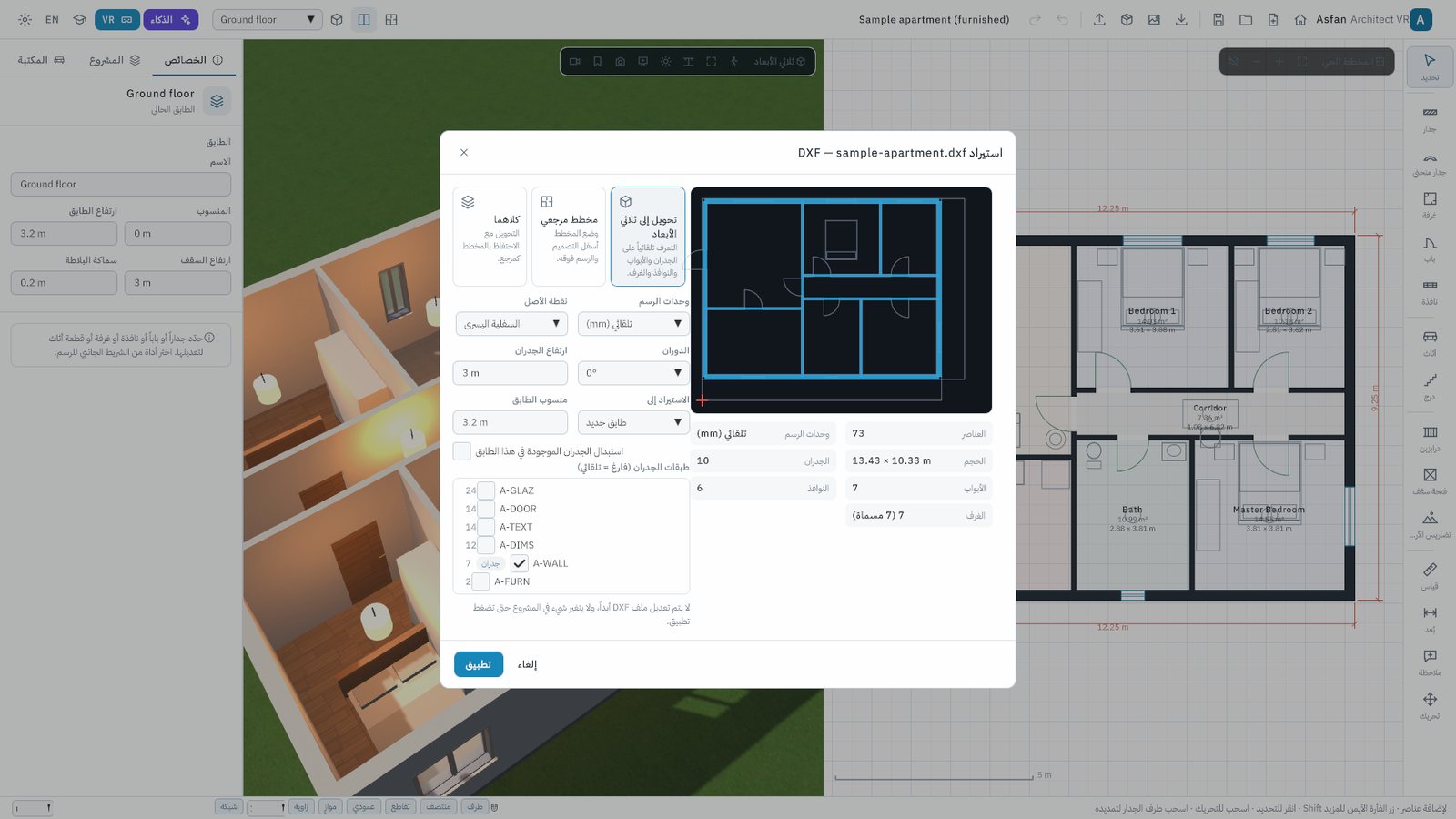
Task: Check the A-TEXT layer checkbox
Action: [487, 527]
